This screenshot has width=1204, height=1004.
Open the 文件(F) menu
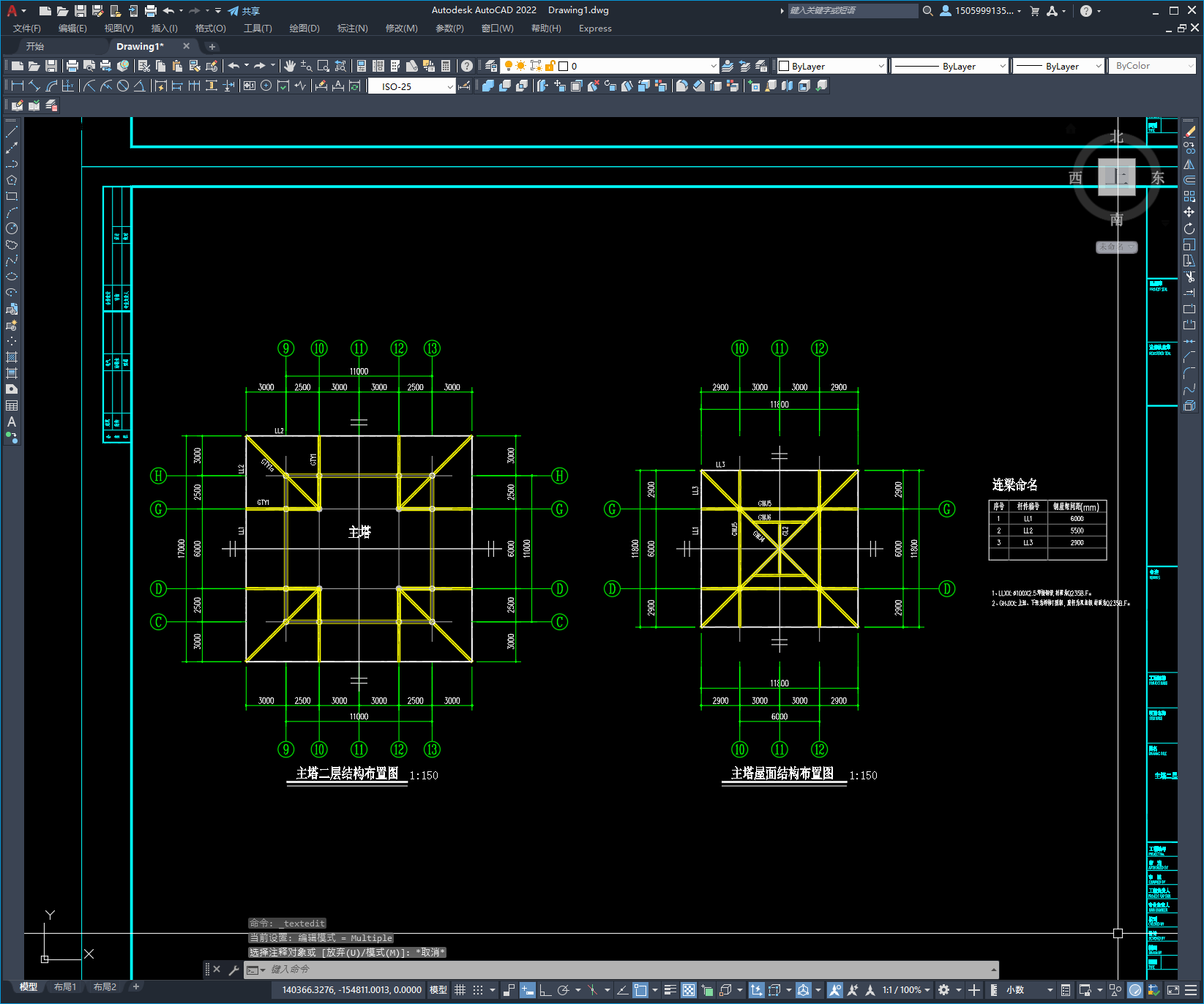(x=27, y=29)
